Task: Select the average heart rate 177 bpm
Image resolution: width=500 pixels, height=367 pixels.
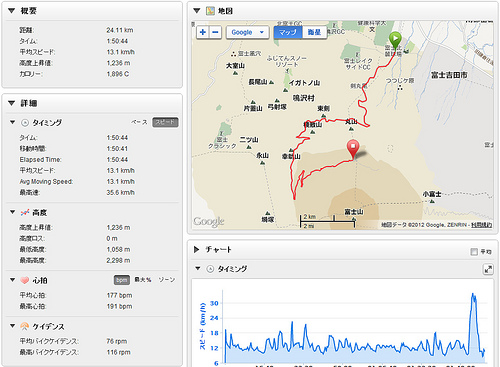Action: (119, 295)
